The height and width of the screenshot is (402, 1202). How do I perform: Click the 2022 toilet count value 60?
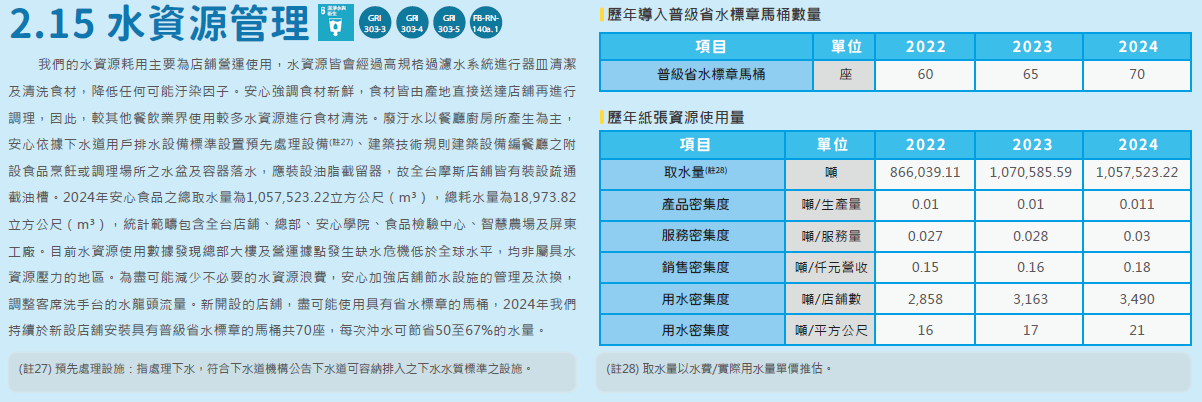tap(924, 75)
